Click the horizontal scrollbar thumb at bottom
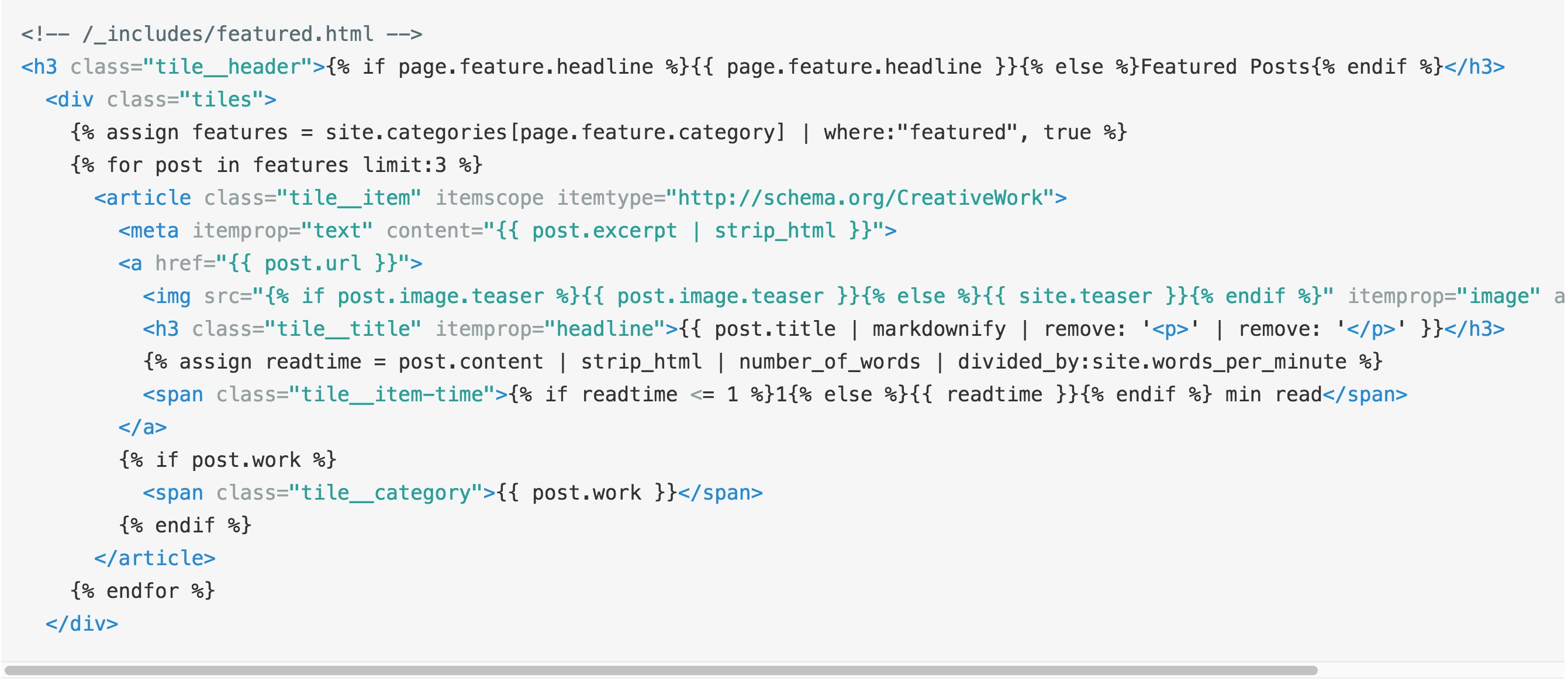 [x=661, y=670]
